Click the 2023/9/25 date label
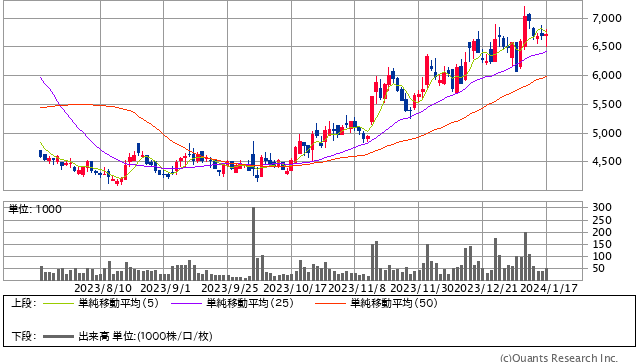Image resolution: width=638 pixels, height=362 pixels. point(230,288)
